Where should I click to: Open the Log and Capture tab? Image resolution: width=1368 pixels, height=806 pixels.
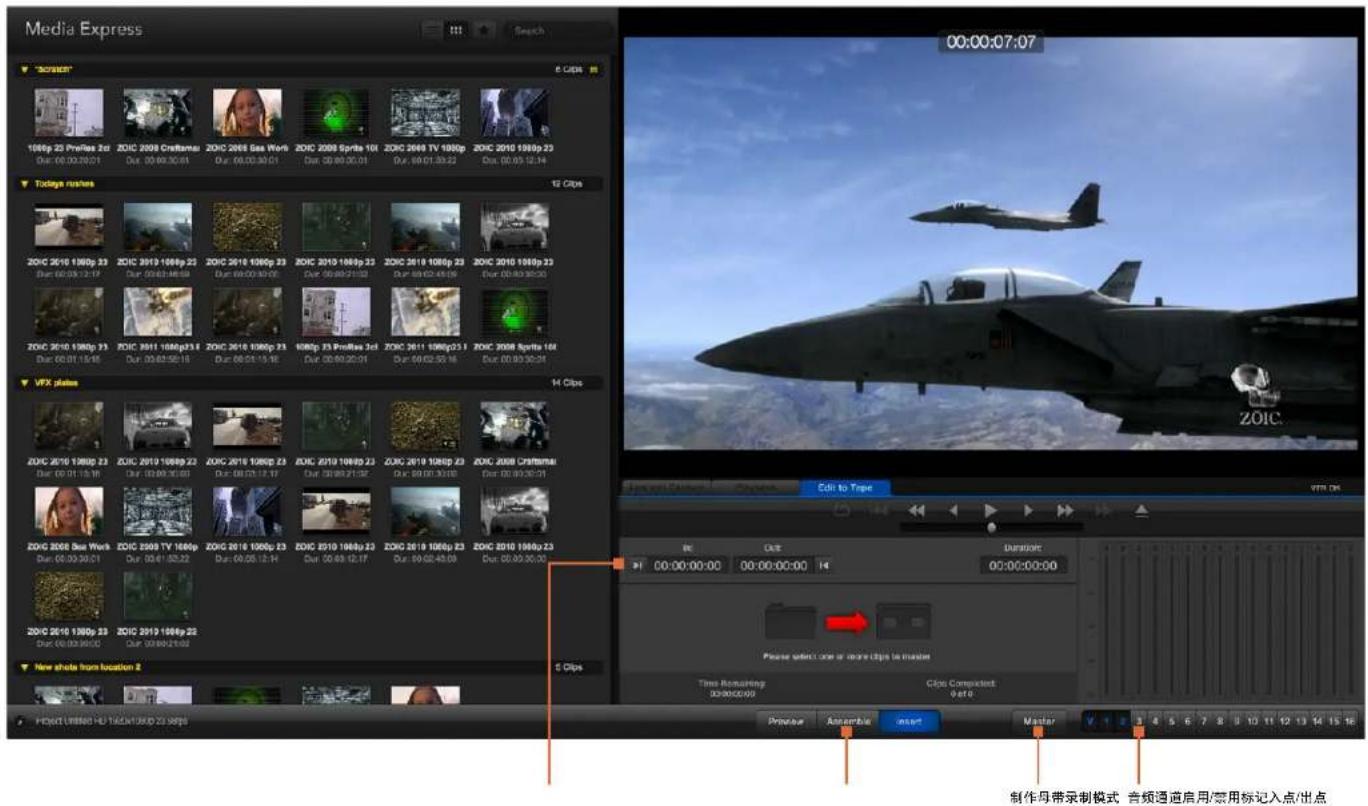coord(667,487)
